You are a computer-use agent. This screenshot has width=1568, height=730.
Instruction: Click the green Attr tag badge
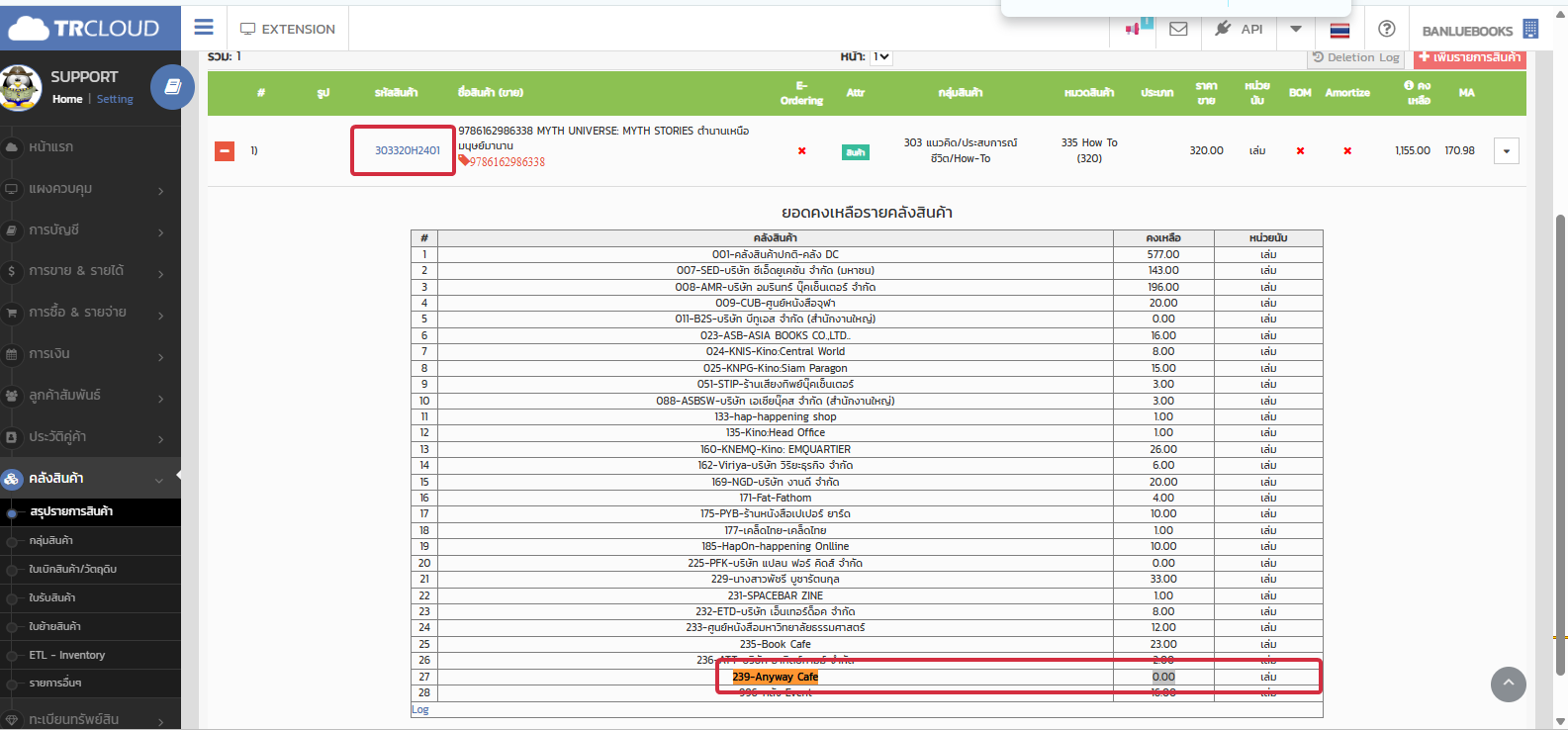coord(855,151)
